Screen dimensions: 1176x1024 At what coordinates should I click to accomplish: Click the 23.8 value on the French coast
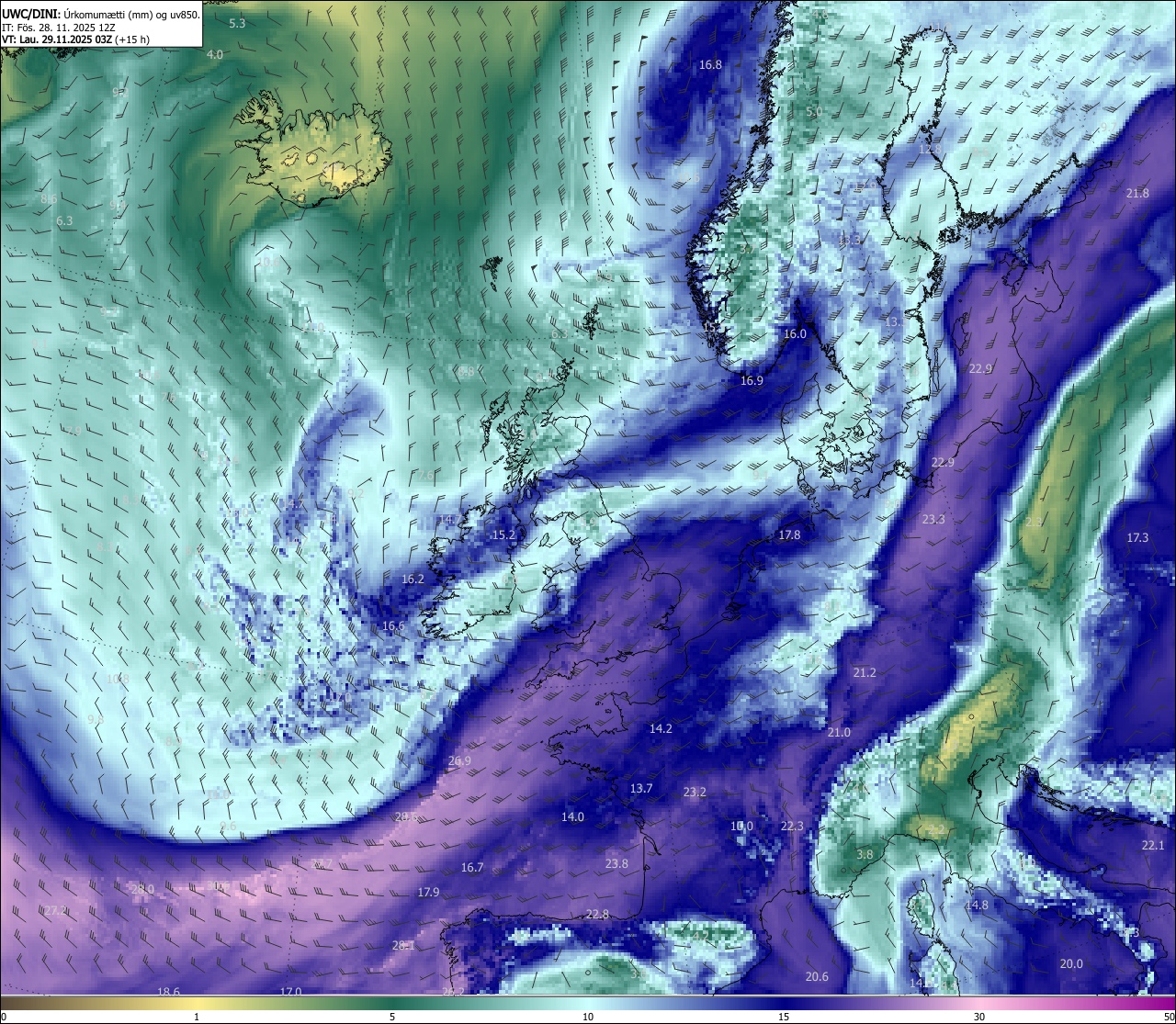point(616,864)
